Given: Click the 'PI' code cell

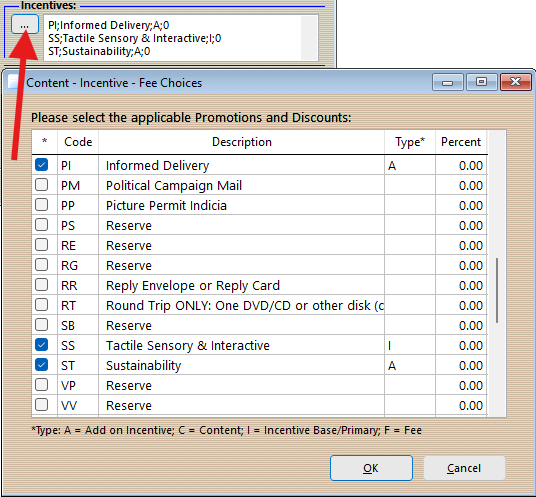Looking at the screenshot, I should pyautogui.click(x=78, y=165).
